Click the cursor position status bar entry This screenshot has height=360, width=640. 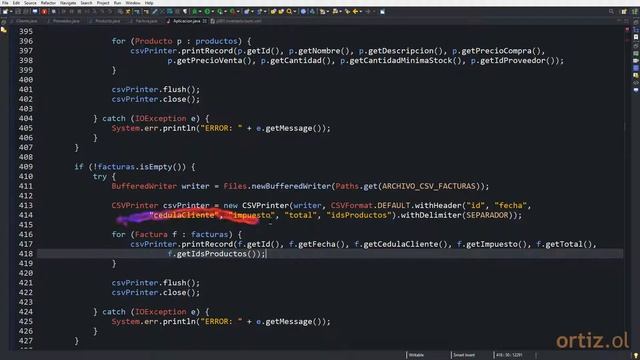coord(508,355)
